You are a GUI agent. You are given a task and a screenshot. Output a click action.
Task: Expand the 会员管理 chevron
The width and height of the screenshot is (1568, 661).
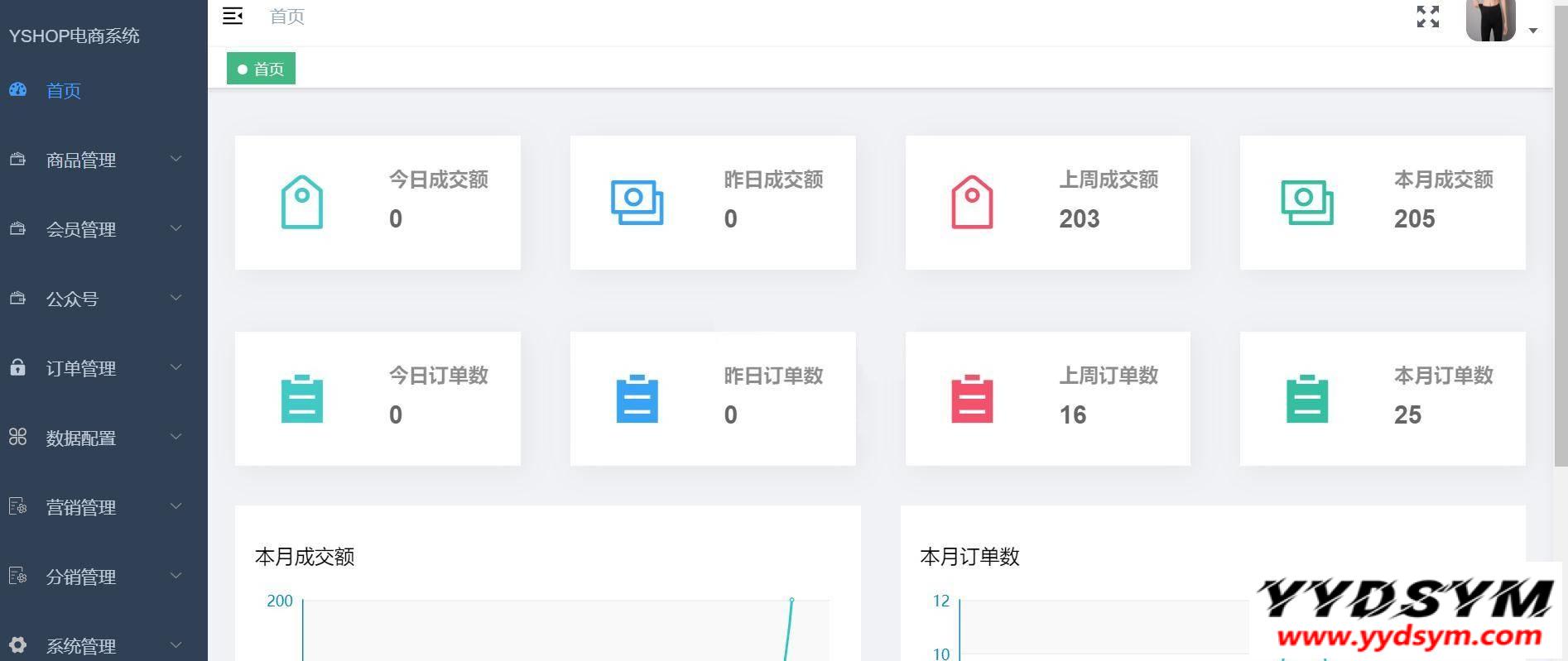pyautogui.click(x=176, y=228)
